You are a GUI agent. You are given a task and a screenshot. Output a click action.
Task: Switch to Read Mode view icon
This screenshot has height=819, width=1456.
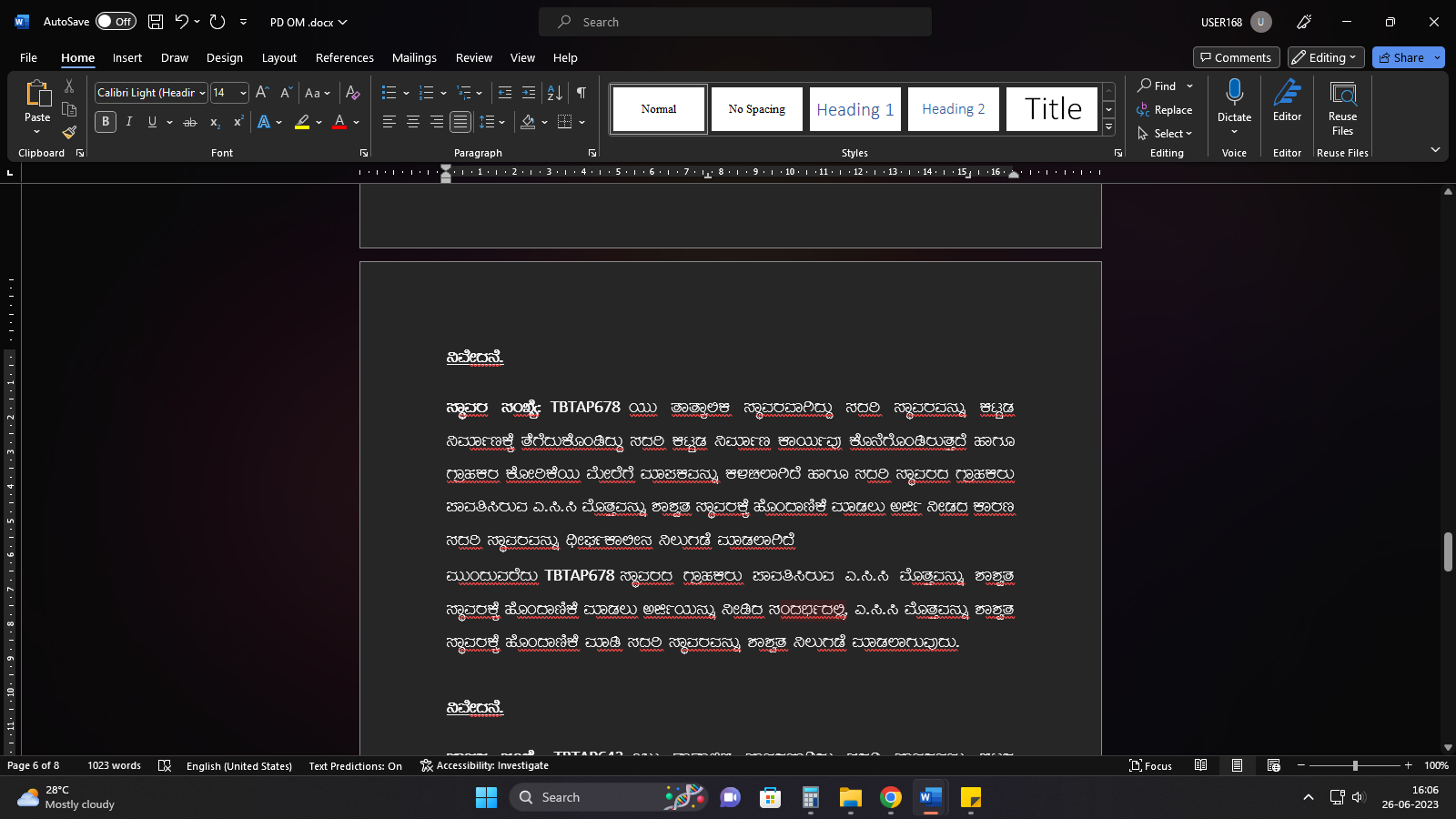coord(1201,765)
